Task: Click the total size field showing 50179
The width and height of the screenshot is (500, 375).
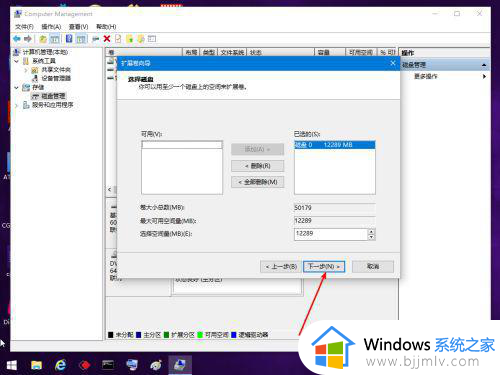Action: (335, 208)
